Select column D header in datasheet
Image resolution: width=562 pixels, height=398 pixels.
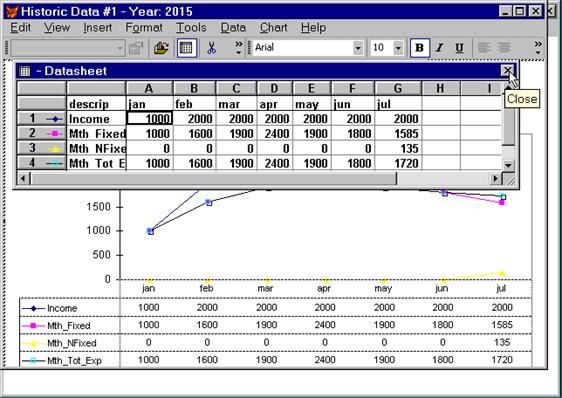tap(275, 89)
